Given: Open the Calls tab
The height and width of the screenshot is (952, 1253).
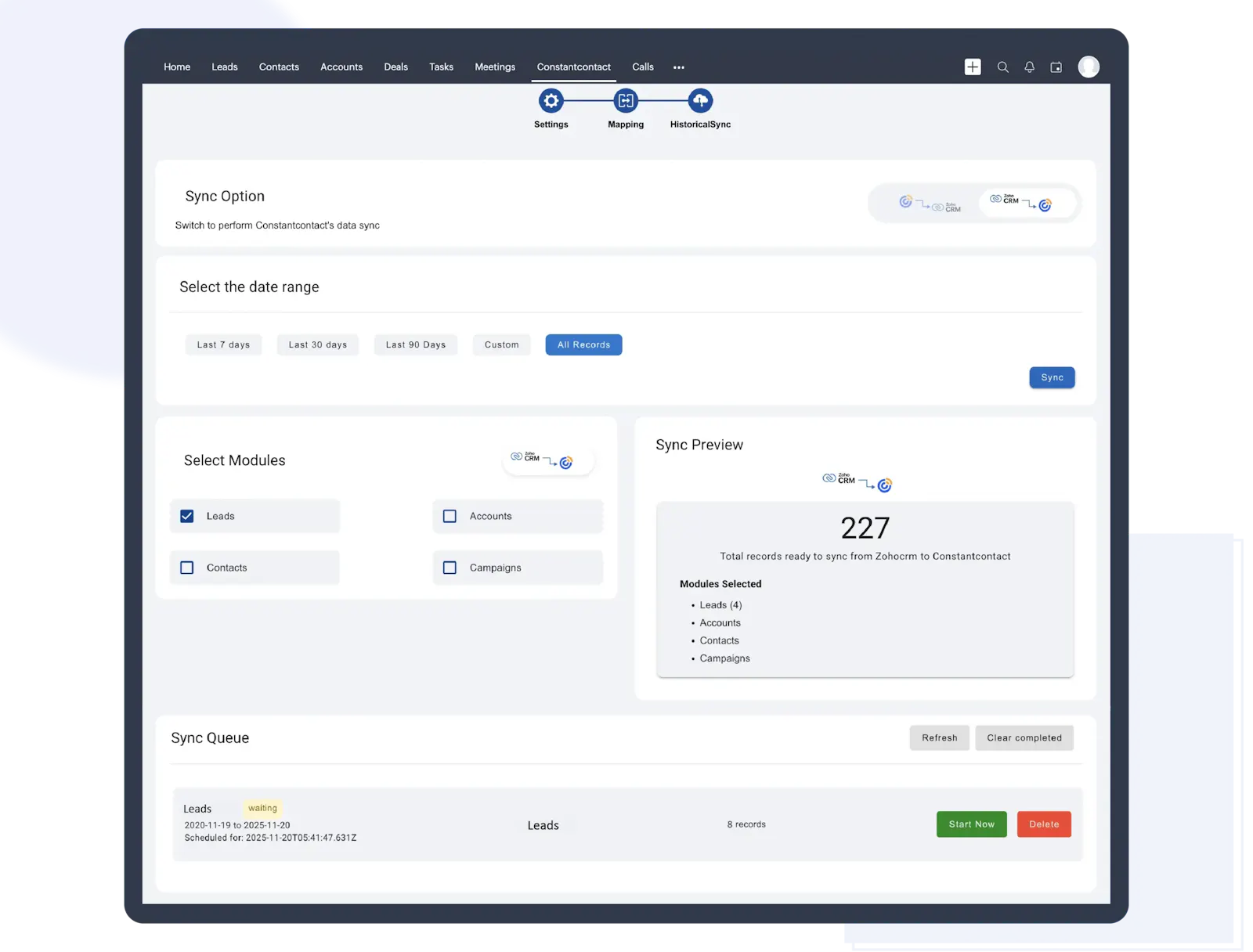Looking at the screenshot, I should [642, 67].
